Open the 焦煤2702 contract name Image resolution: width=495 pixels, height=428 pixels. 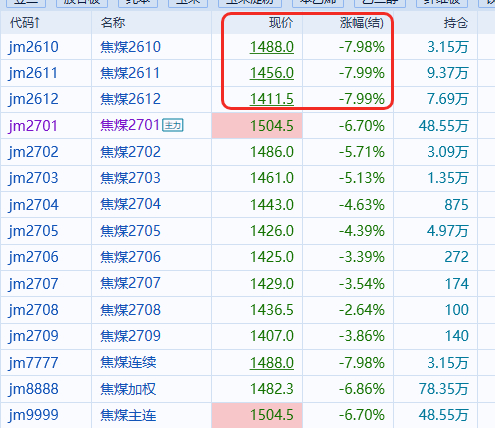coord(130,152)
